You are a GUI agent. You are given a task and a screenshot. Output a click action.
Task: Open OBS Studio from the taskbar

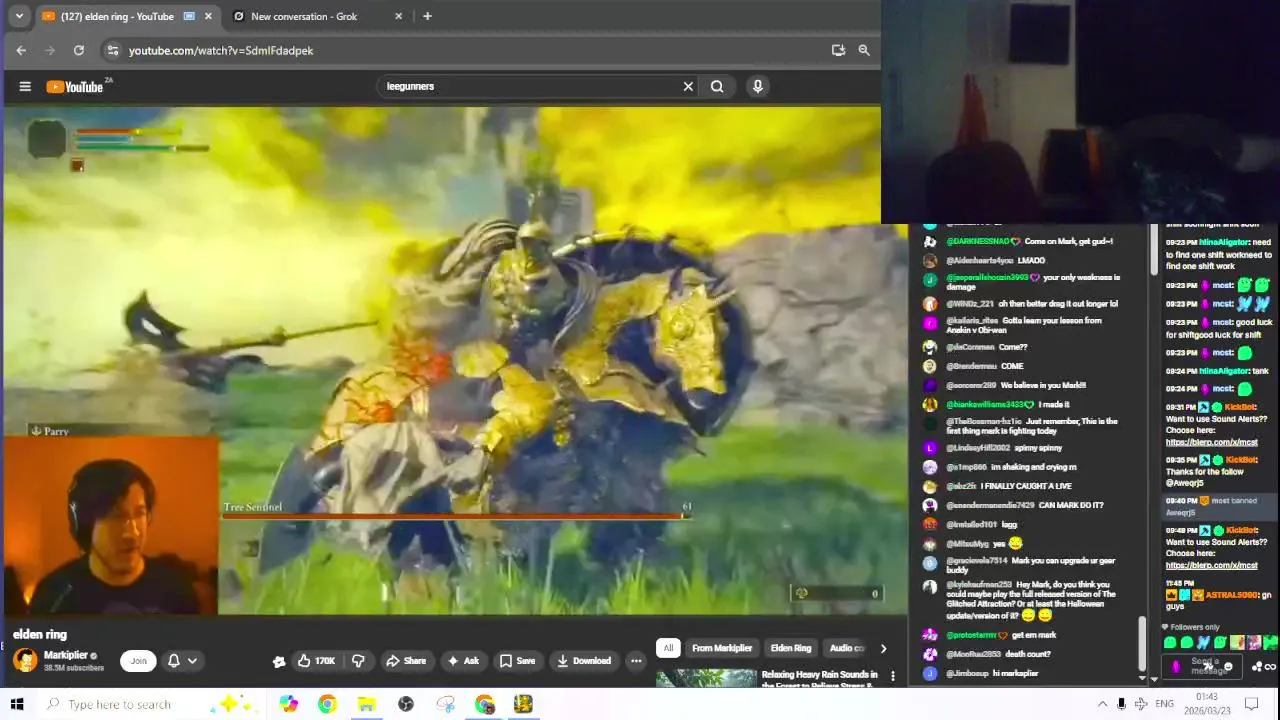pos(406,704)
